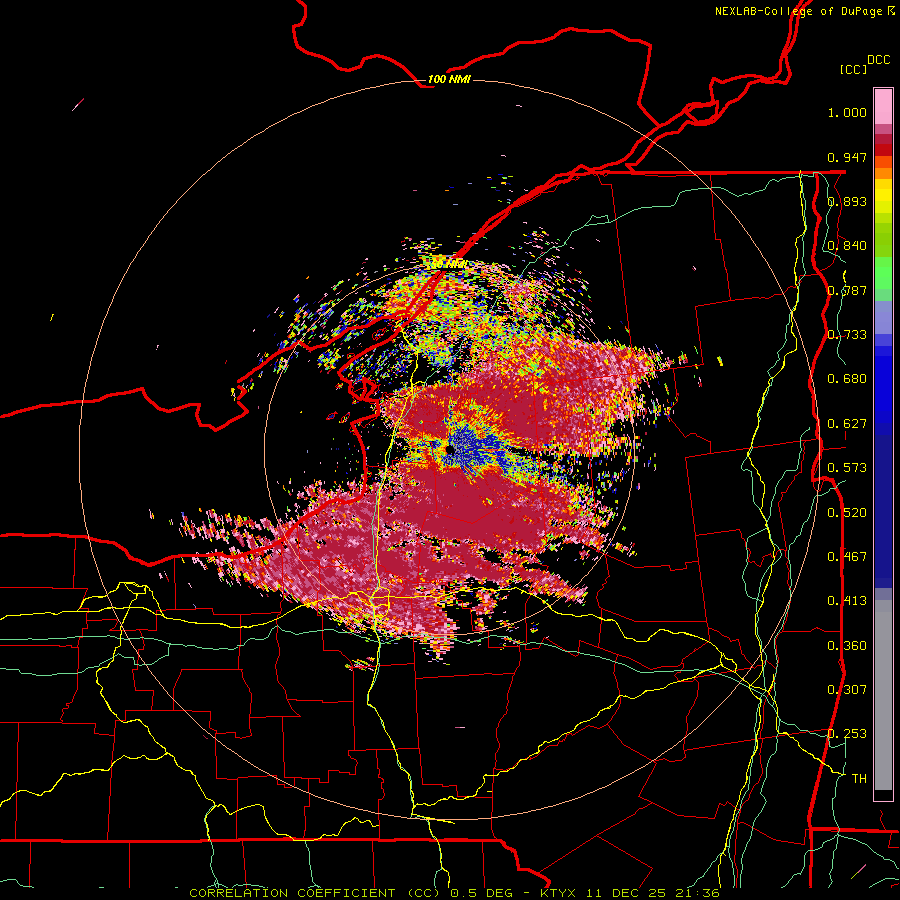
Task: Pick the 0.787 scale value
Action: click(847, 290)
